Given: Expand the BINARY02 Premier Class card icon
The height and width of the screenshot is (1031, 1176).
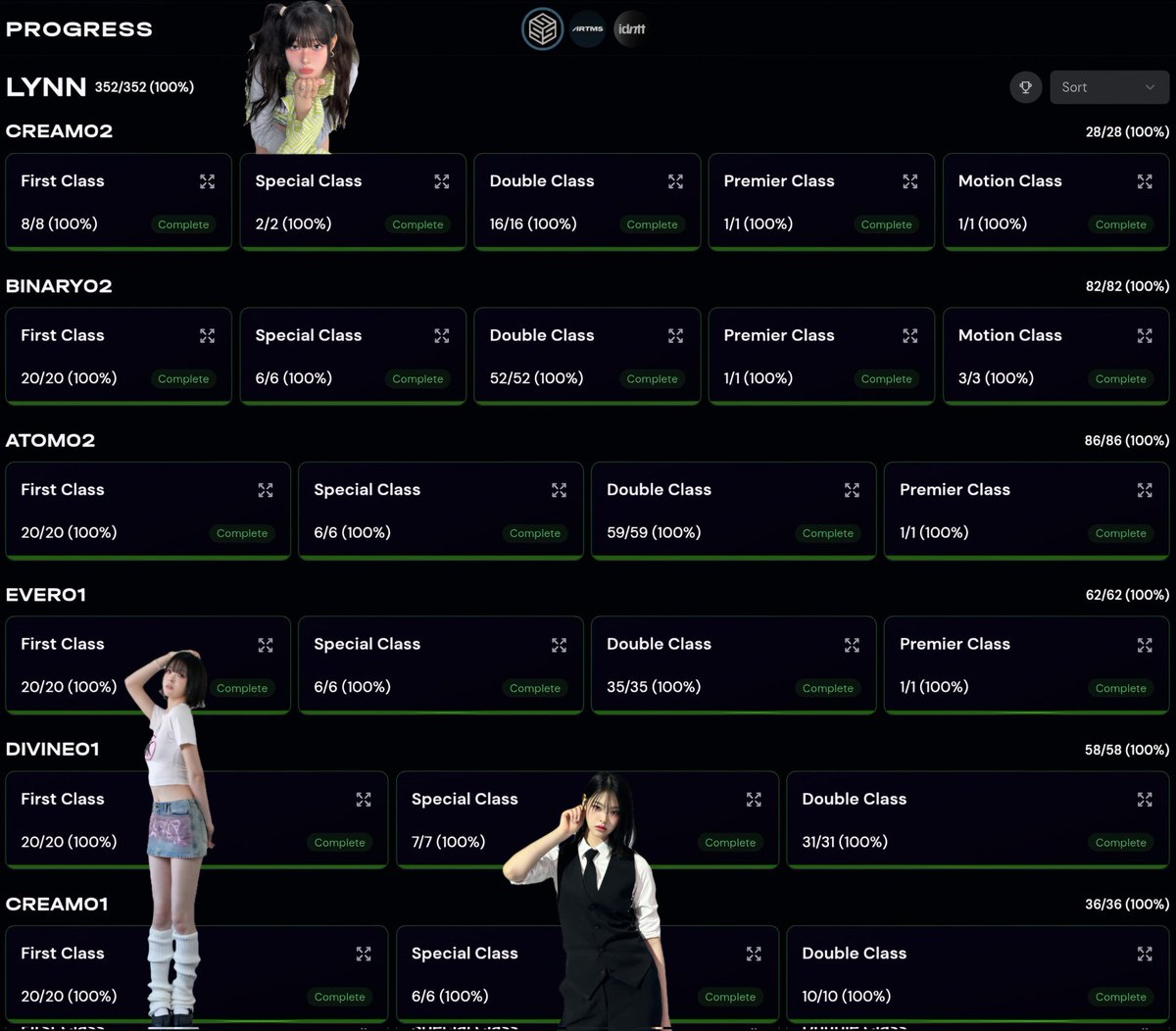Looking at the screenshot, I should [x=910, y=335].
